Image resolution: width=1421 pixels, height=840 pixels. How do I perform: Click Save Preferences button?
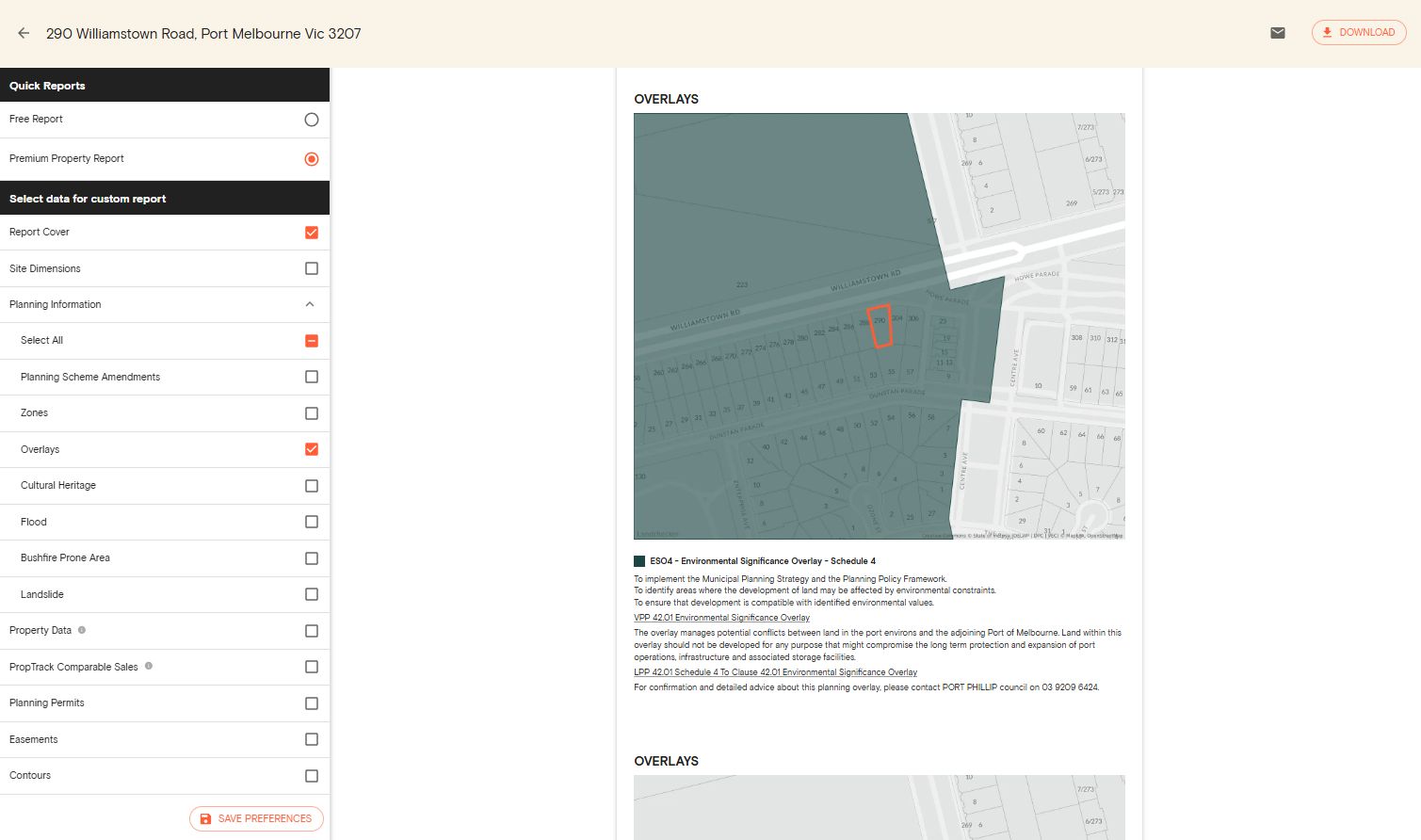(x=256, y=818)
